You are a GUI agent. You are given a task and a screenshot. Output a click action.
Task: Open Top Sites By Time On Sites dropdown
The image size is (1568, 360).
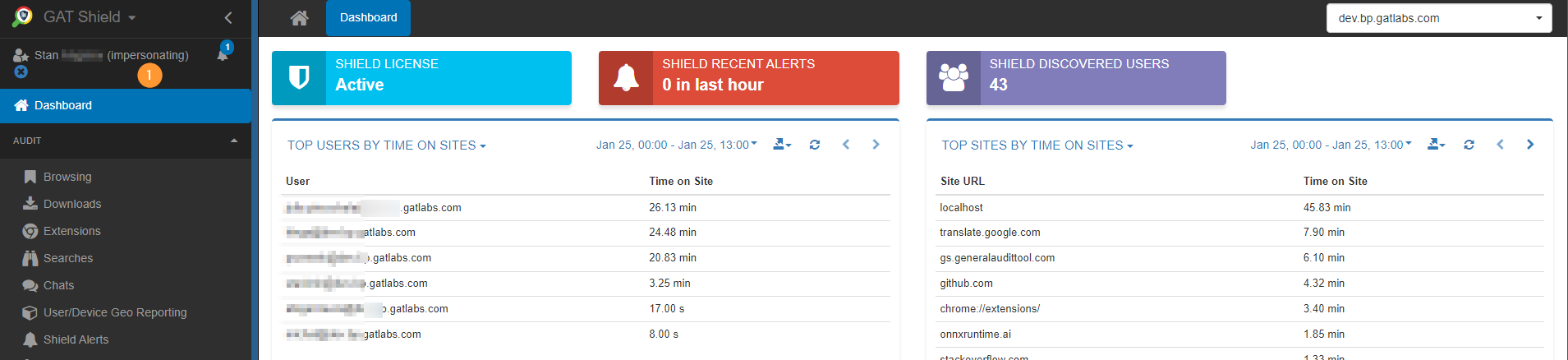pyautogui.click(x=1037, y=145)
